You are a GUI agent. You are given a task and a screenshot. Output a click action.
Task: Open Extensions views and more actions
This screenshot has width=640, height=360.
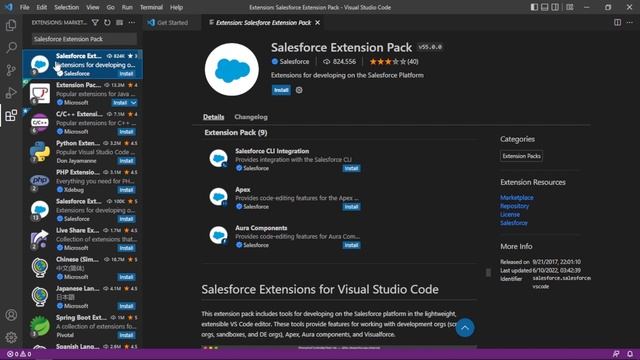[132, 22]
